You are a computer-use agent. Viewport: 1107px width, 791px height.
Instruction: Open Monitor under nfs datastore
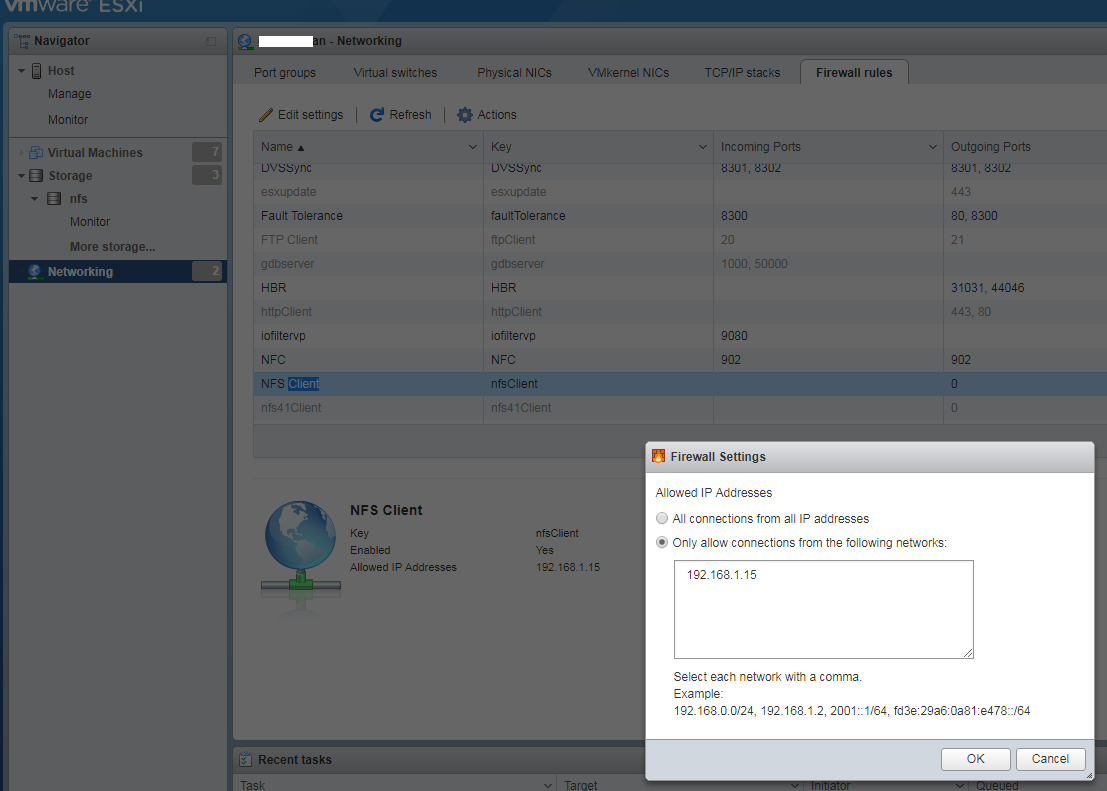tap(90, 222)
